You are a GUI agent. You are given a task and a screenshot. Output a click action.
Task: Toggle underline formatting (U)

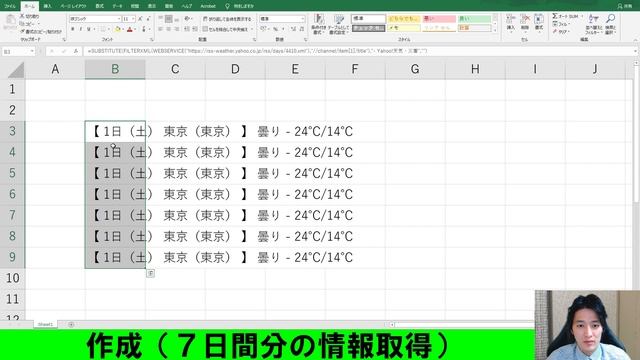point(89,29)
